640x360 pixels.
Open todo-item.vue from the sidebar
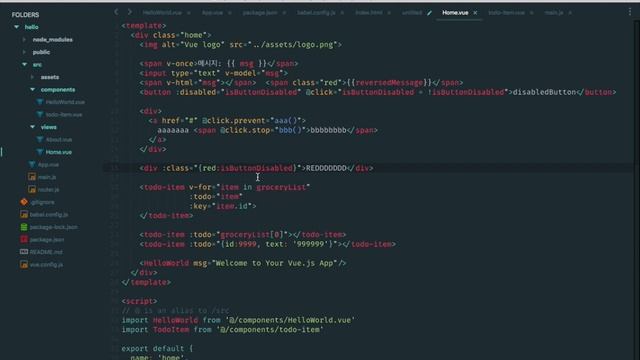(x=64, y=115)
